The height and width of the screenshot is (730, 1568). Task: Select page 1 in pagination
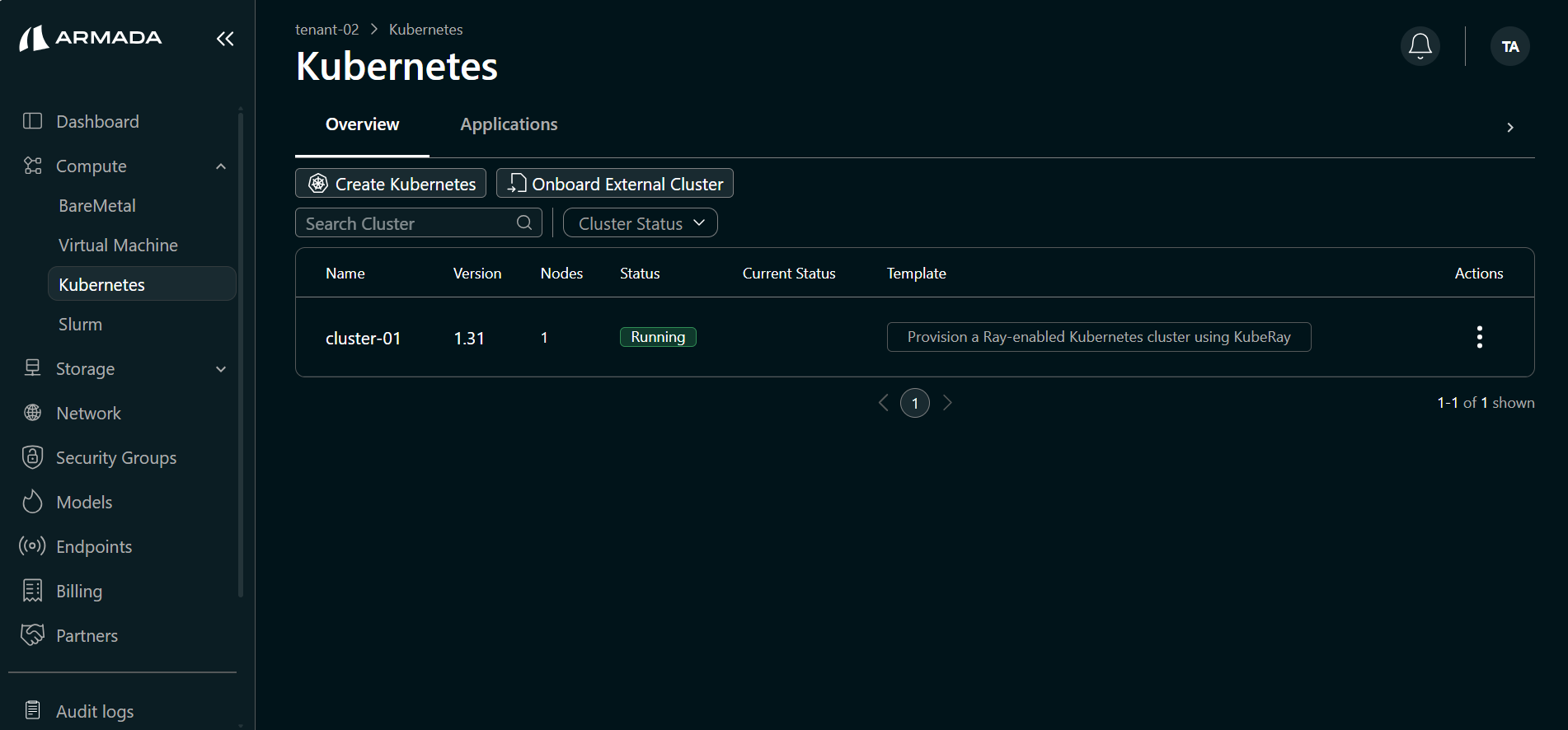(x=915, y=403)
